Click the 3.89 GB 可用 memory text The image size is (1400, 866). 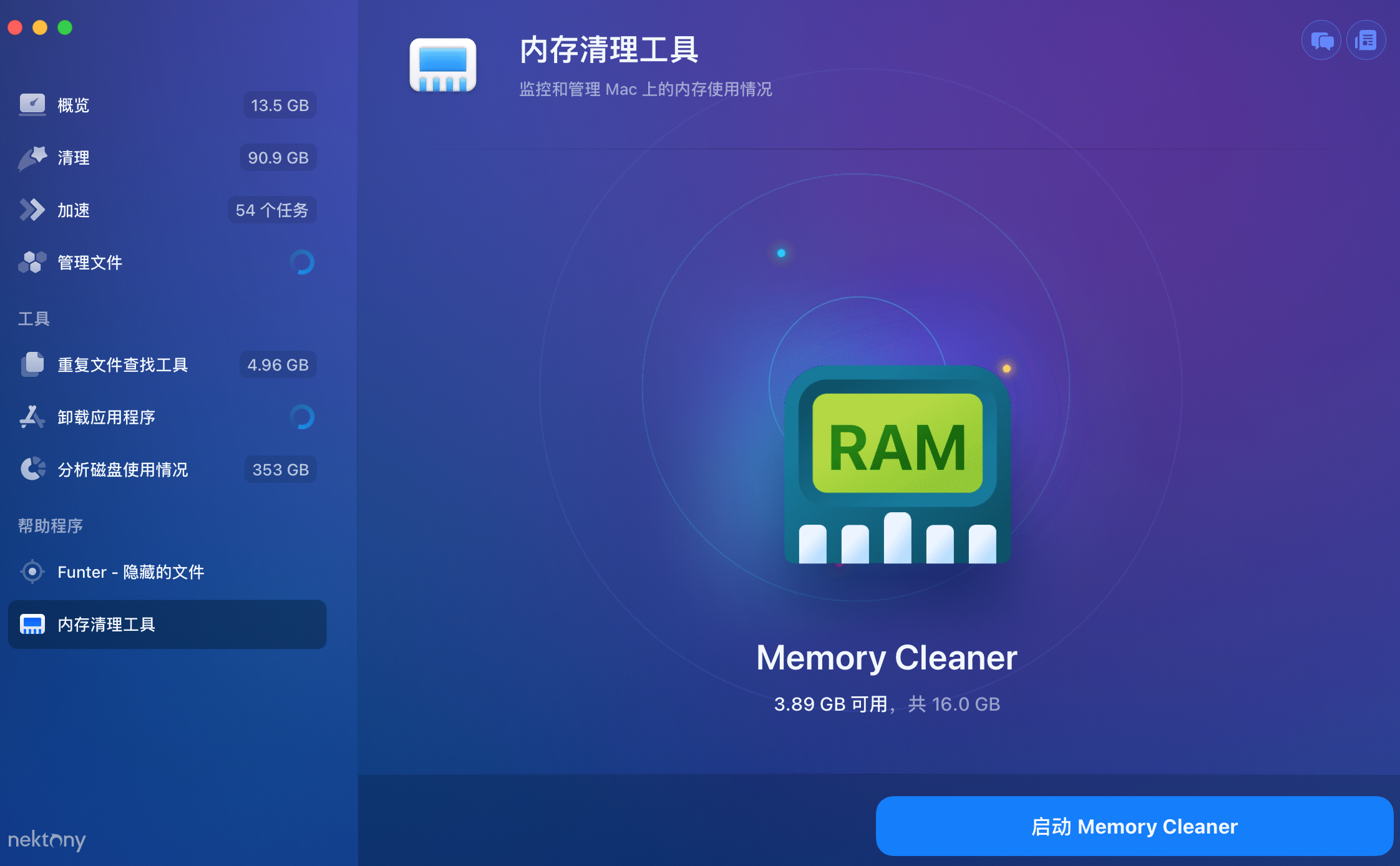[x=831, y=704]
